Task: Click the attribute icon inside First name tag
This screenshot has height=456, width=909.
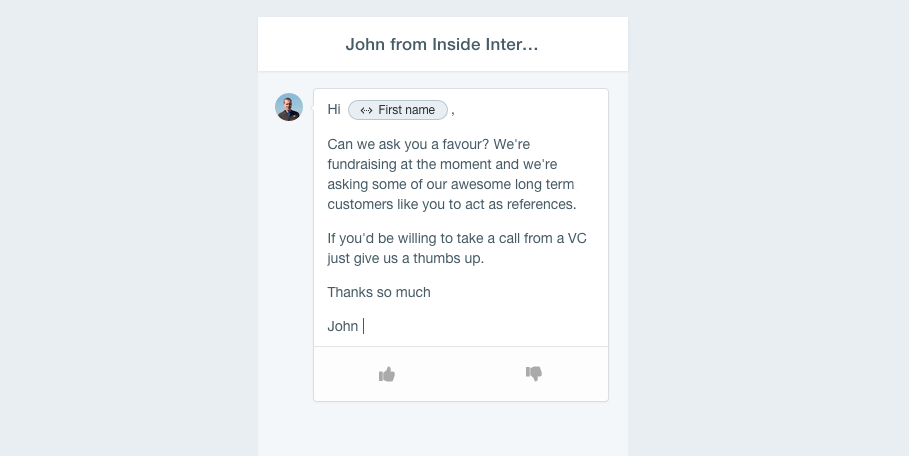Action: coord(366,110)
